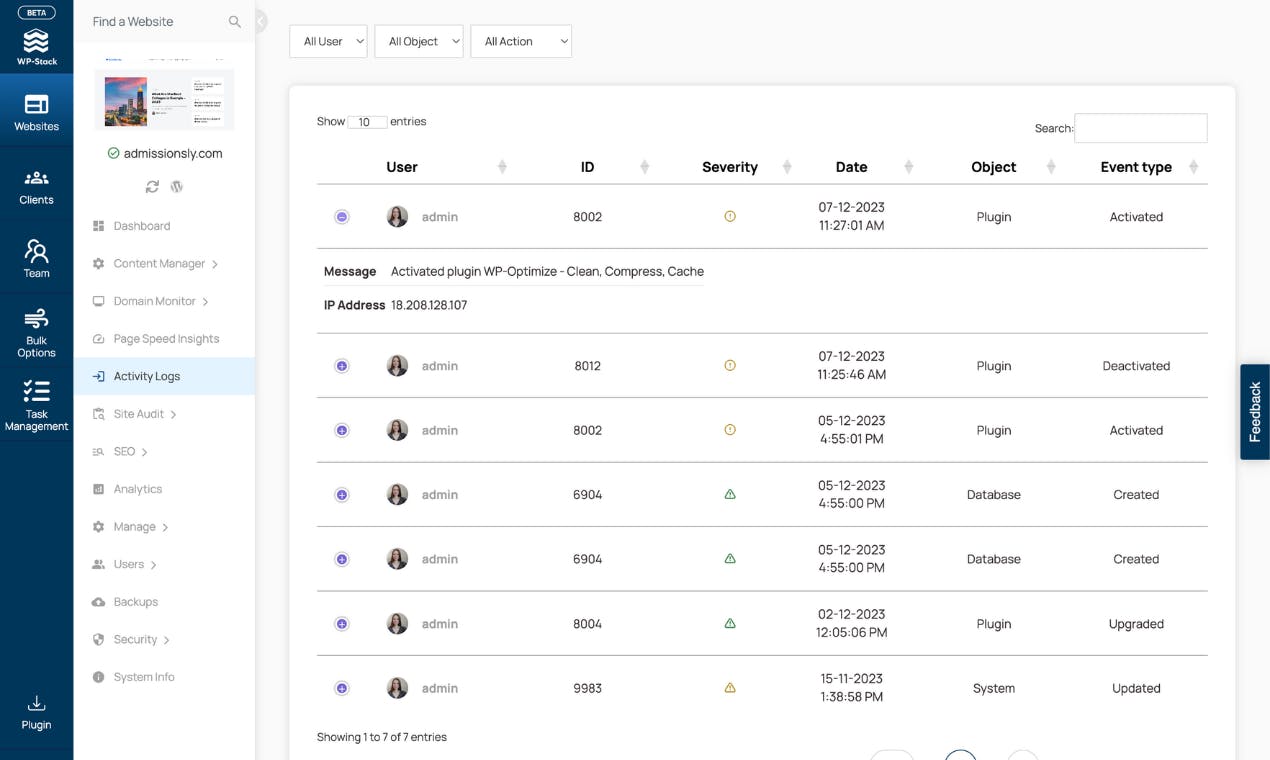Click the 'Activated plugin WP-Optimize' message text

(547, 271)
